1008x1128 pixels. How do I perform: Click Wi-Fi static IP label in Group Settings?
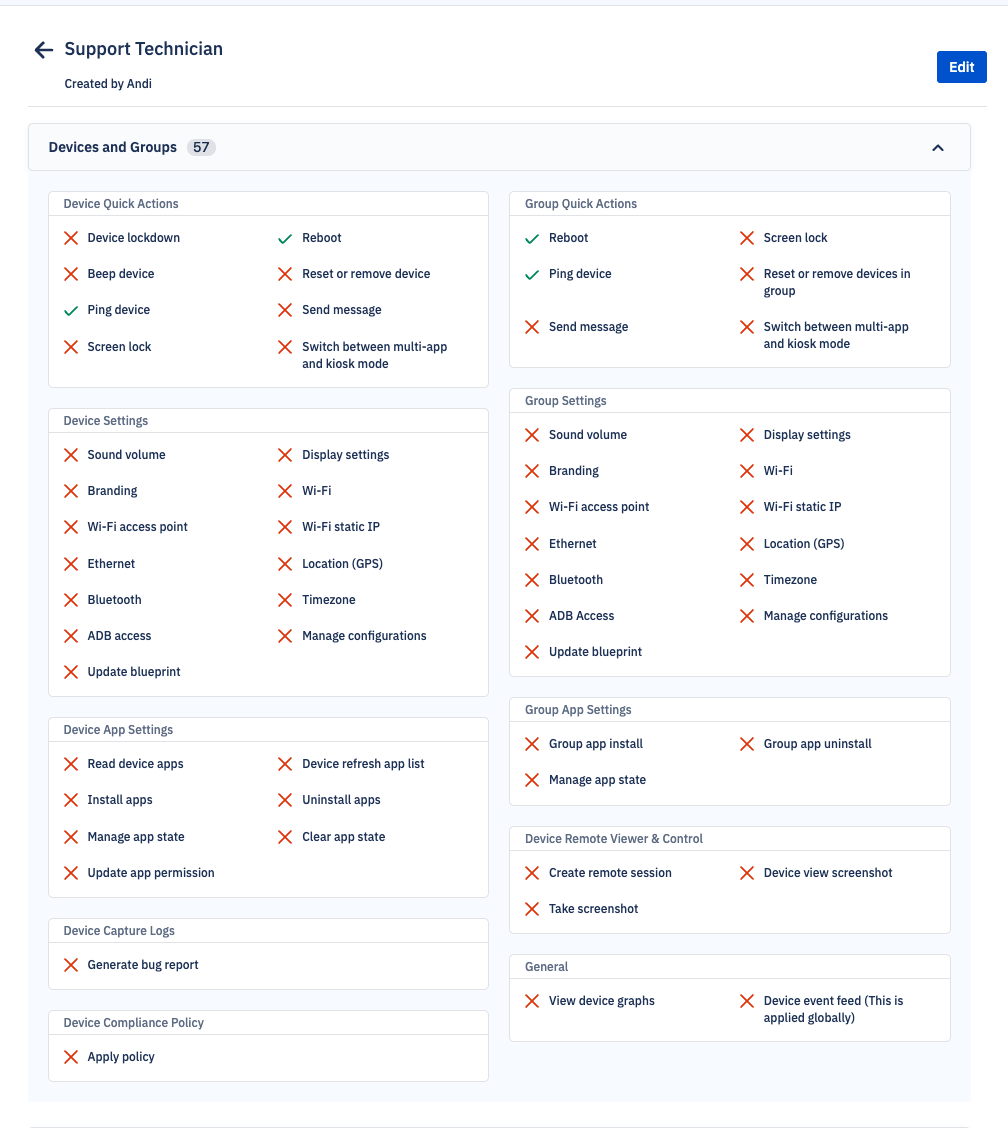[x=802, y=506]
